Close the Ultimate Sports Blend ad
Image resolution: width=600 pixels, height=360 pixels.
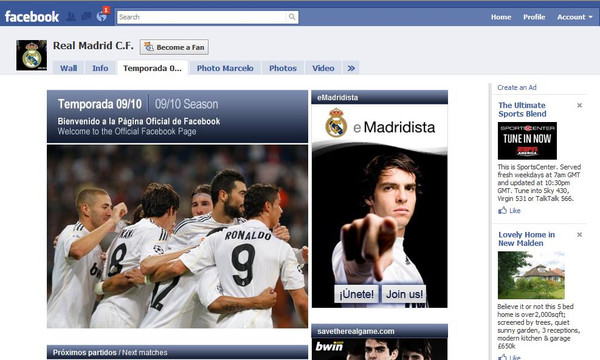point(579,105)
